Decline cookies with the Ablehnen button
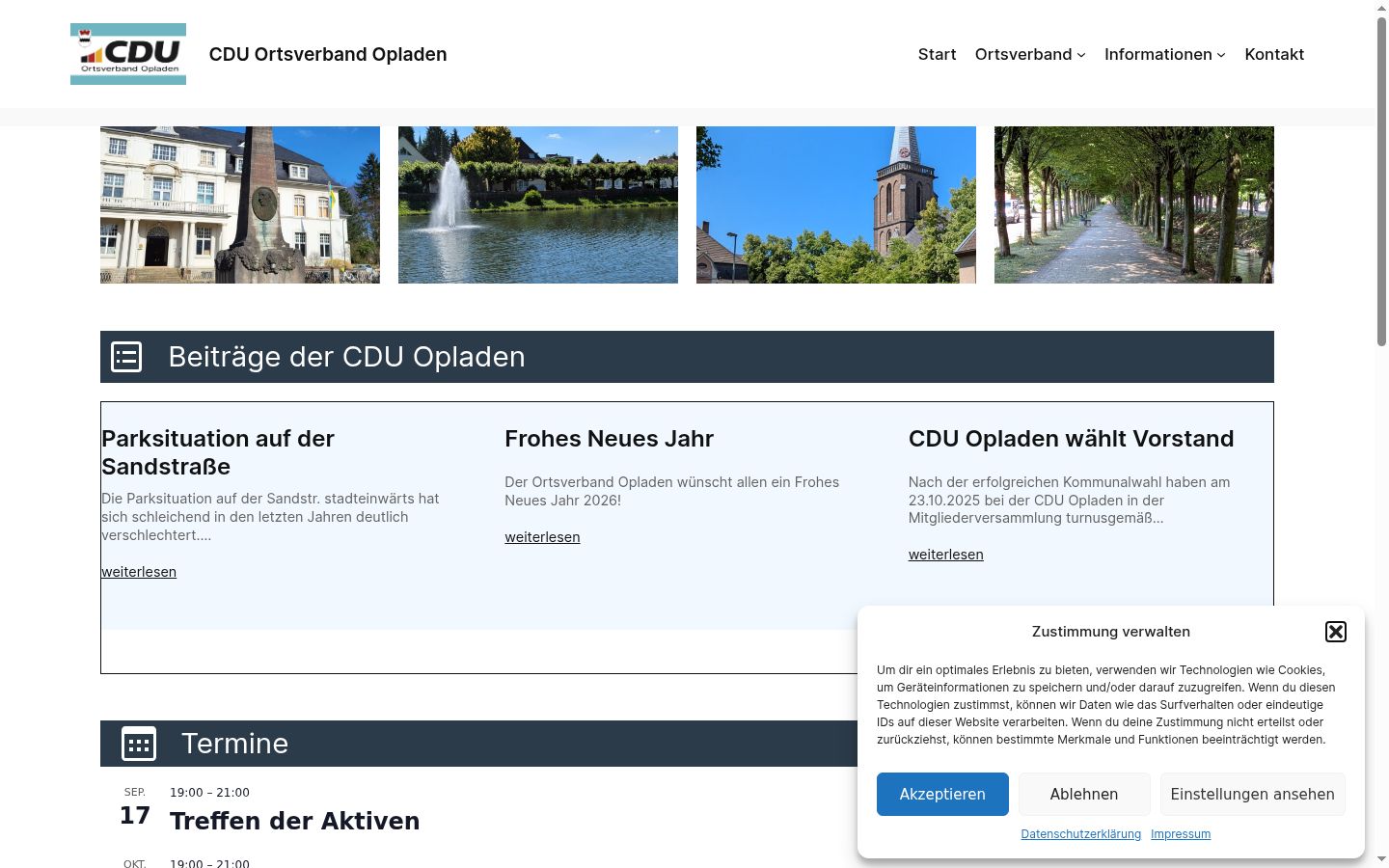1389x868 pixels. (x=1084, y=794)
